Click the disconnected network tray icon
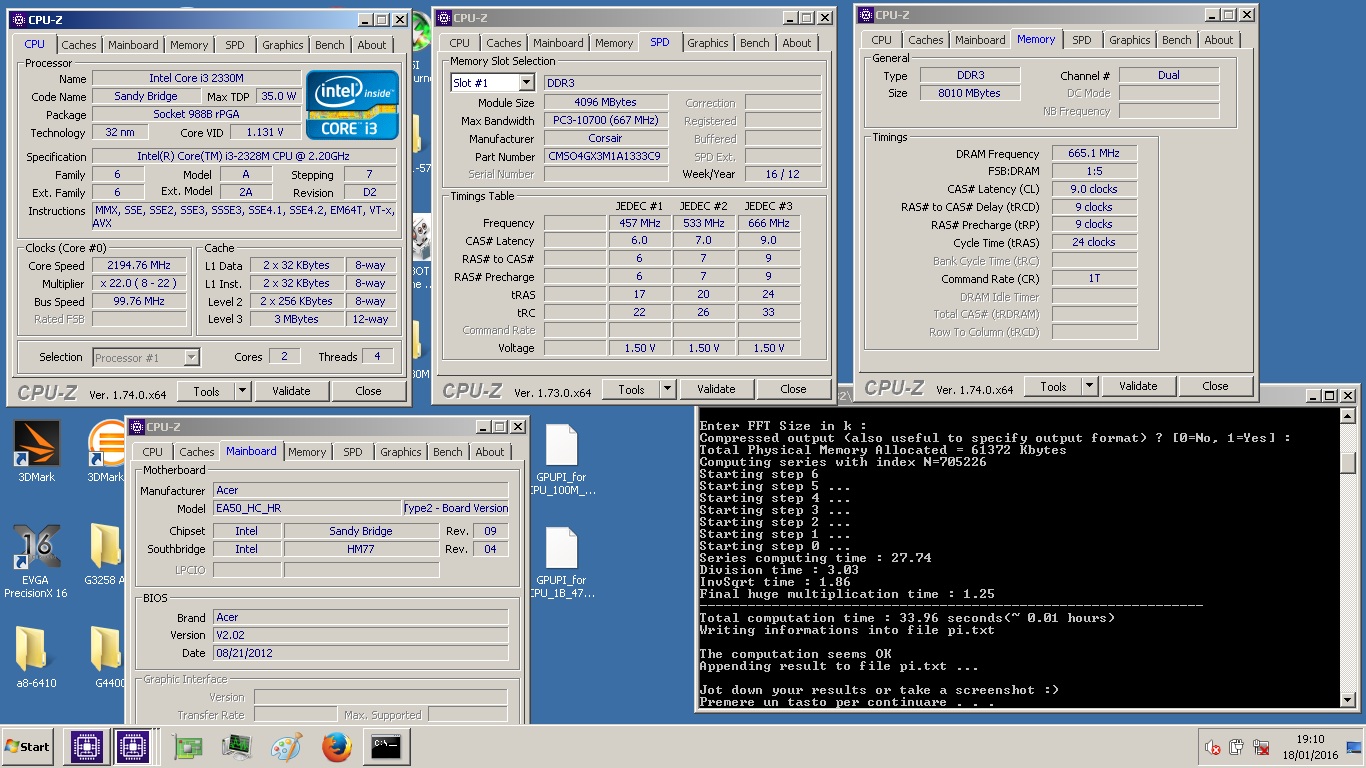This screenshot has height=768, width=1366. (x=1260, y=747)
